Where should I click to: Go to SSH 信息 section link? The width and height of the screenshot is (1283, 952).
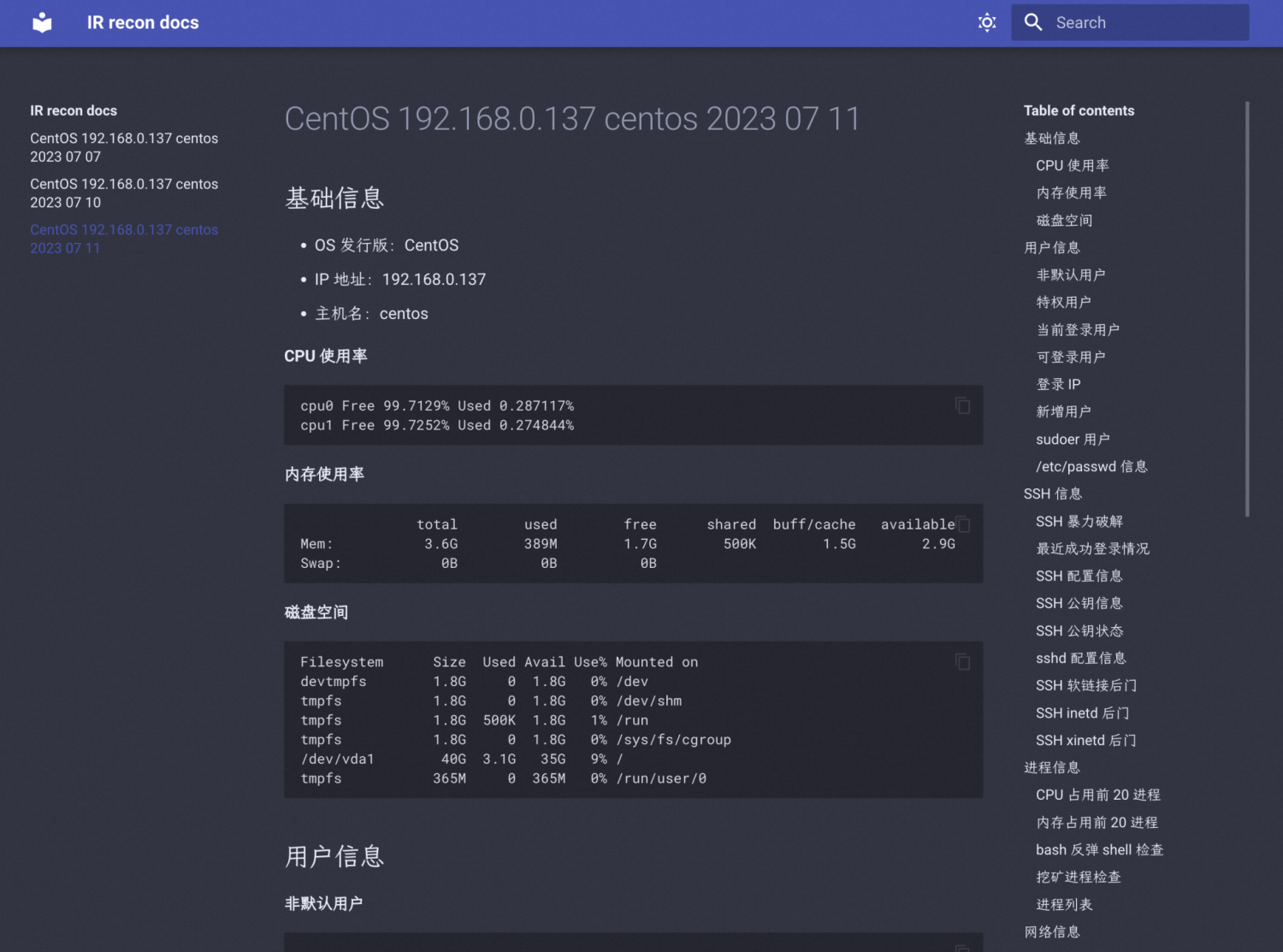(1053, 494)
